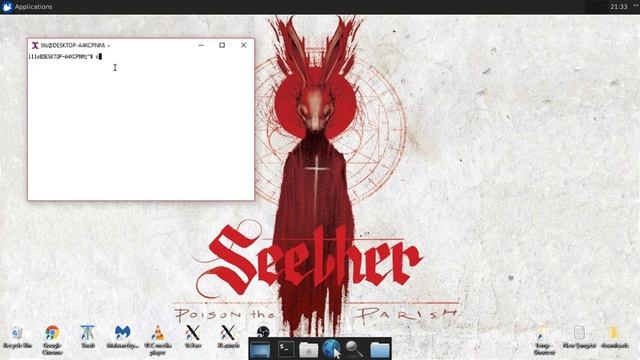Open the Recycle Bin desktop icon
This screenshot has height=360, width=640.
[x=17, y=337]
